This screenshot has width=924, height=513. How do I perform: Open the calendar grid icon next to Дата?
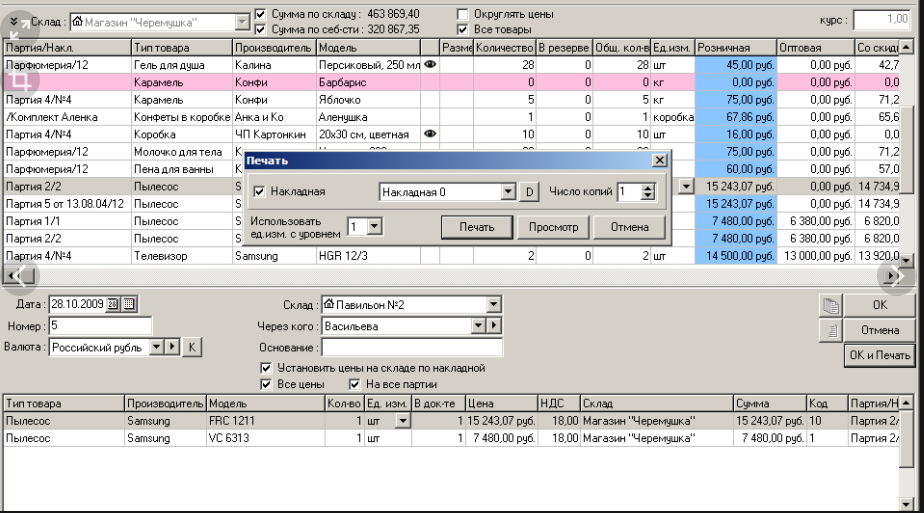[129, 304]
